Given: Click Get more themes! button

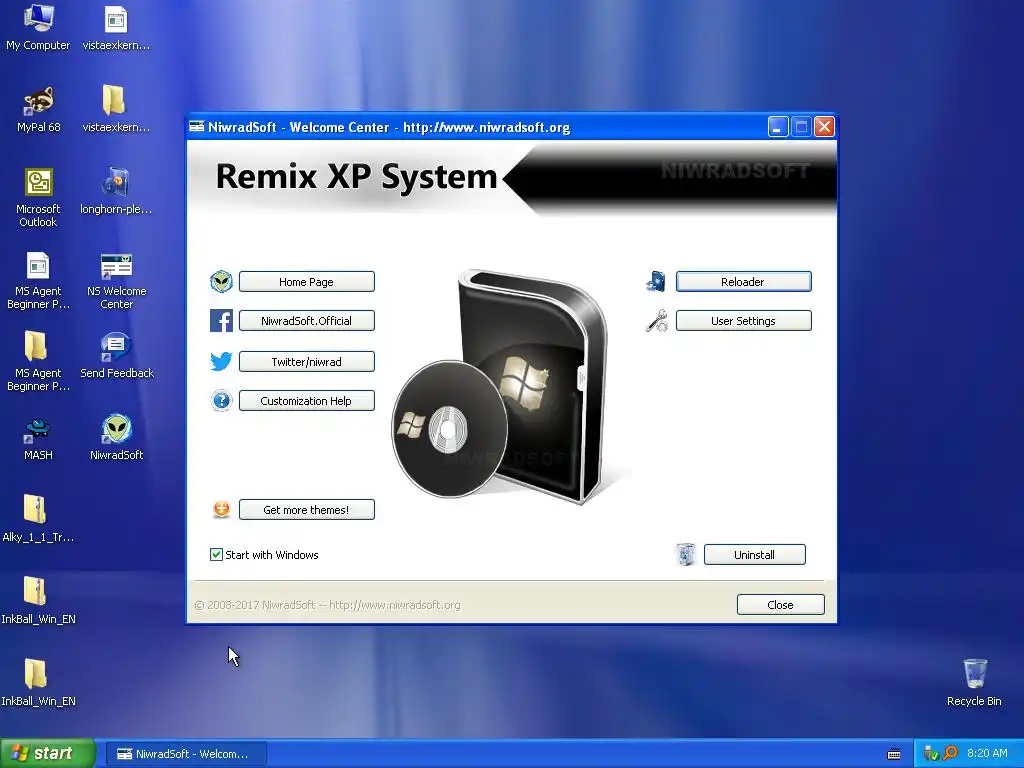Looking at the screenshot, I should tap(306, 510).
